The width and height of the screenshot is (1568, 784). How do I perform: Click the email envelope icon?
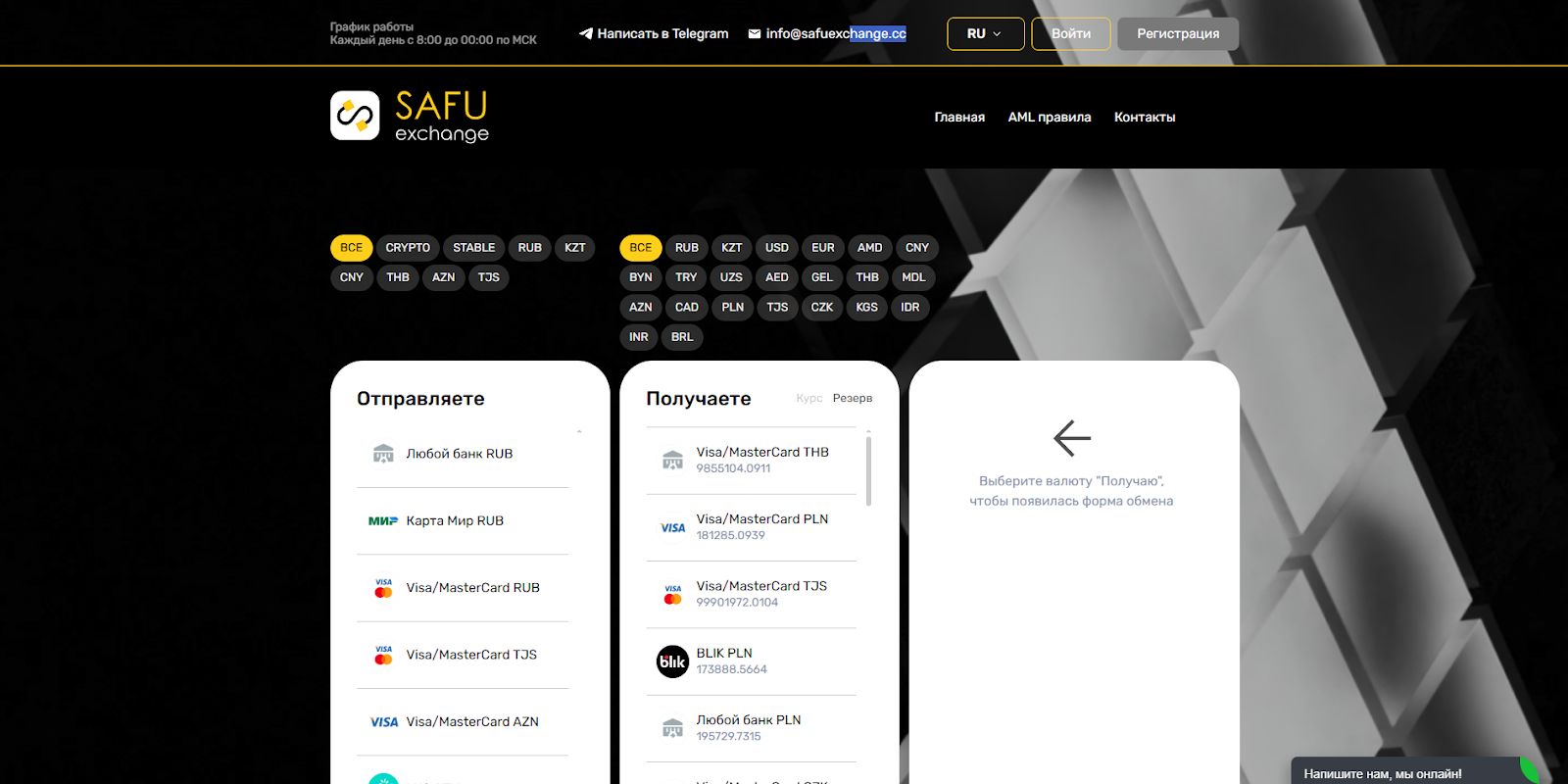pos(755,33)
